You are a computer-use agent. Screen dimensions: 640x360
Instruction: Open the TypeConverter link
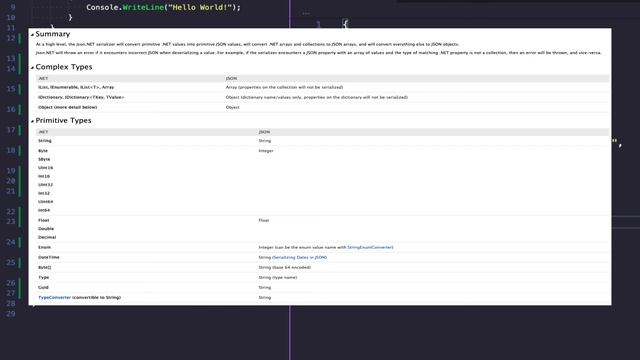pos(54,298)
